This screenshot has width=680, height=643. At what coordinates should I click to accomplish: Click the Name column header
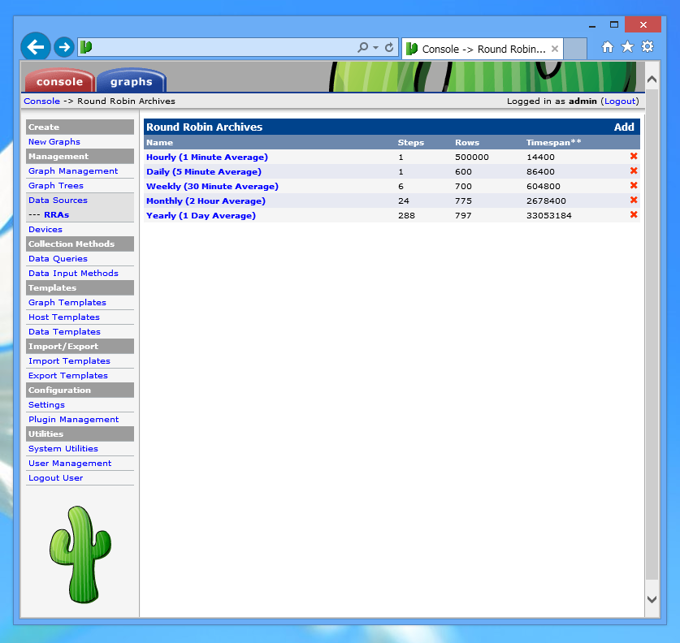tap(159, 142)
